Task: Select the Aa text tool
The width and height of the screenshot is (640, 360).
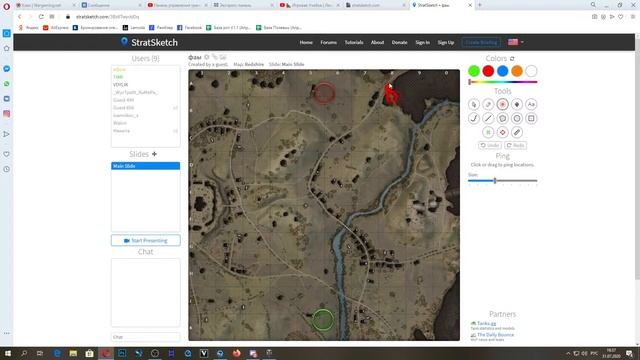Action: 531,104
